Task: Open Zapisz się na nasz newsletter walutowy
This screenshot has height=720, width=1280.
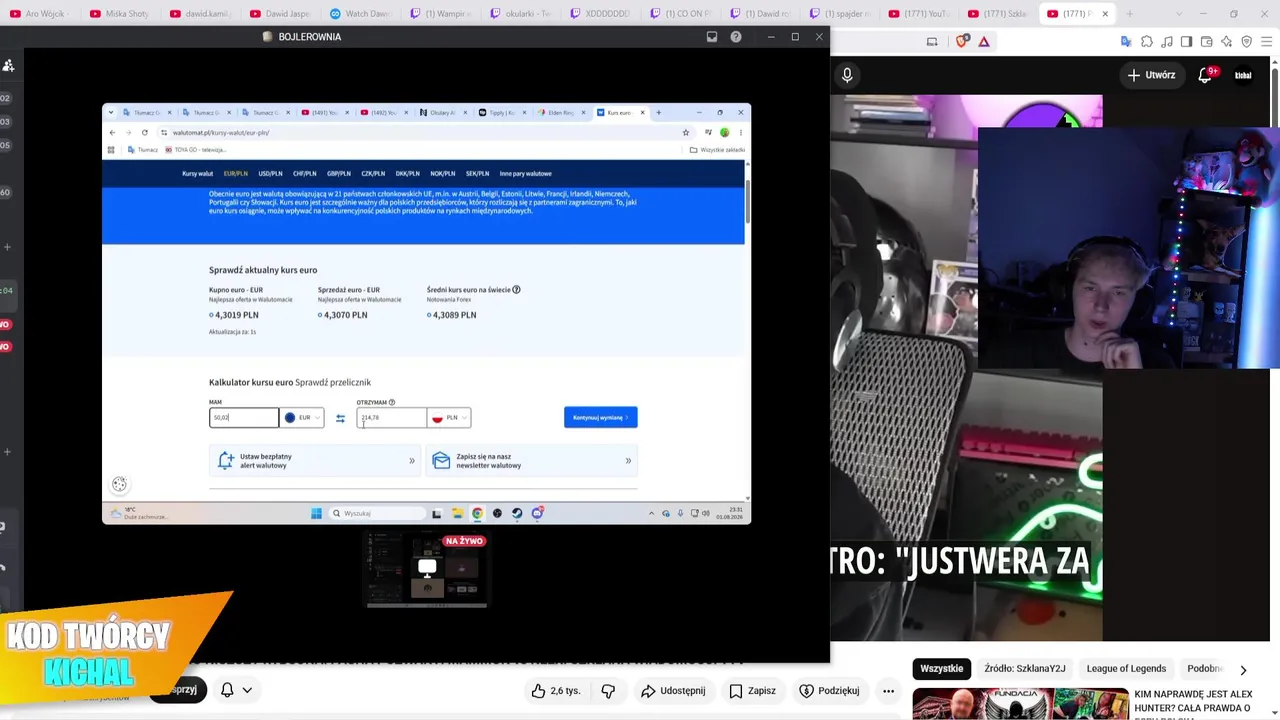Action: coord(532,461)
